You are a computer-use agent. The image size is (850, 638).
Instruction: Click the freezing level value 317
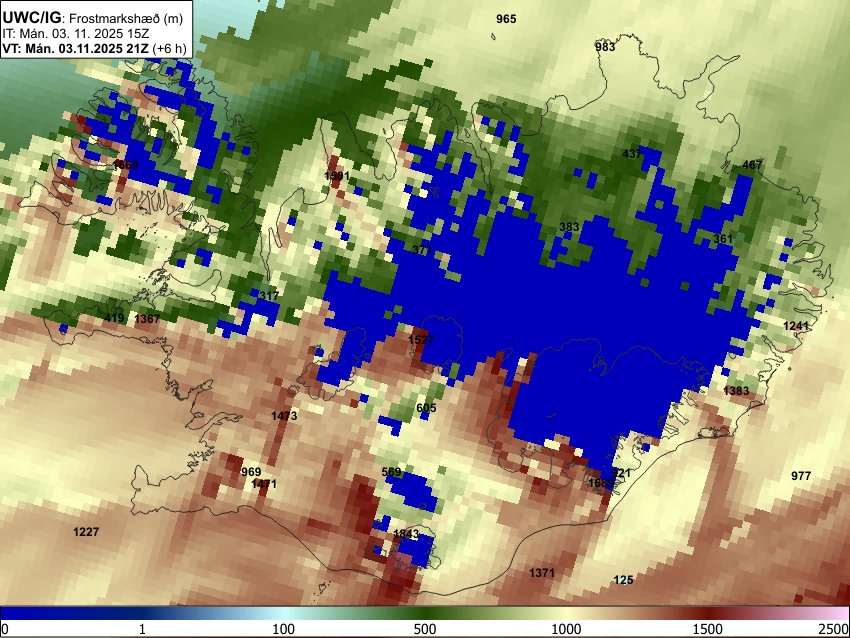pos(269,296)
